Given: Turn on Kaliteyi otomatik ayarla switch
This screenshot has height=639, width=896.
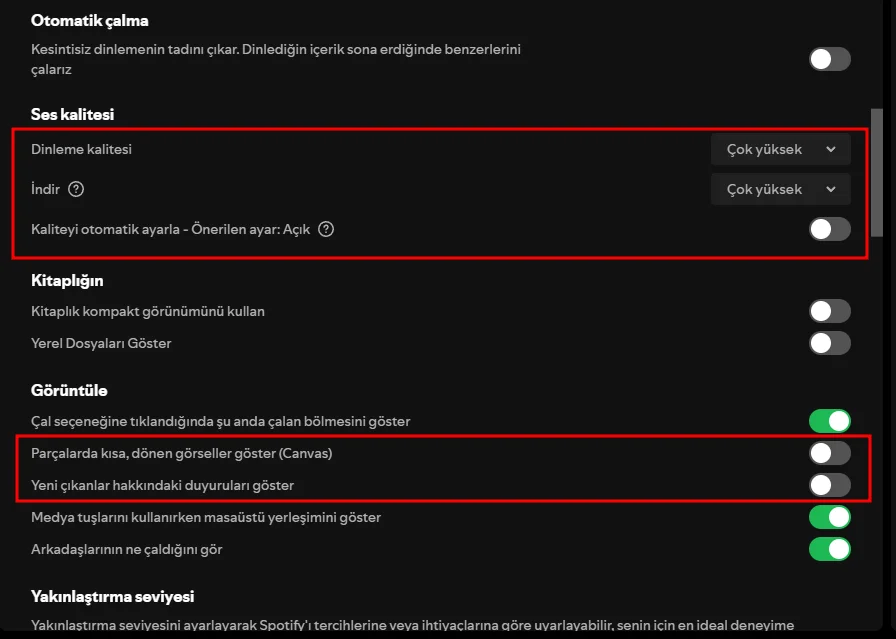Looking at the screenshot, I should point(829,229).
